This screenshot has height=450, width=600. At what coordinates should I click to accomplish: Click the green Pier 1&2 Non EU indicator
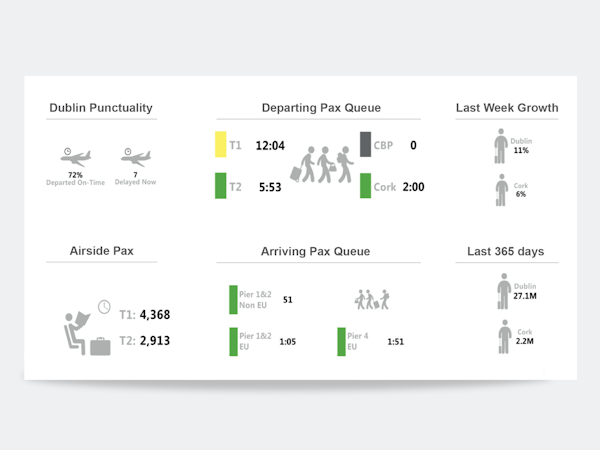pyautogui.click(x=233, y=299)
